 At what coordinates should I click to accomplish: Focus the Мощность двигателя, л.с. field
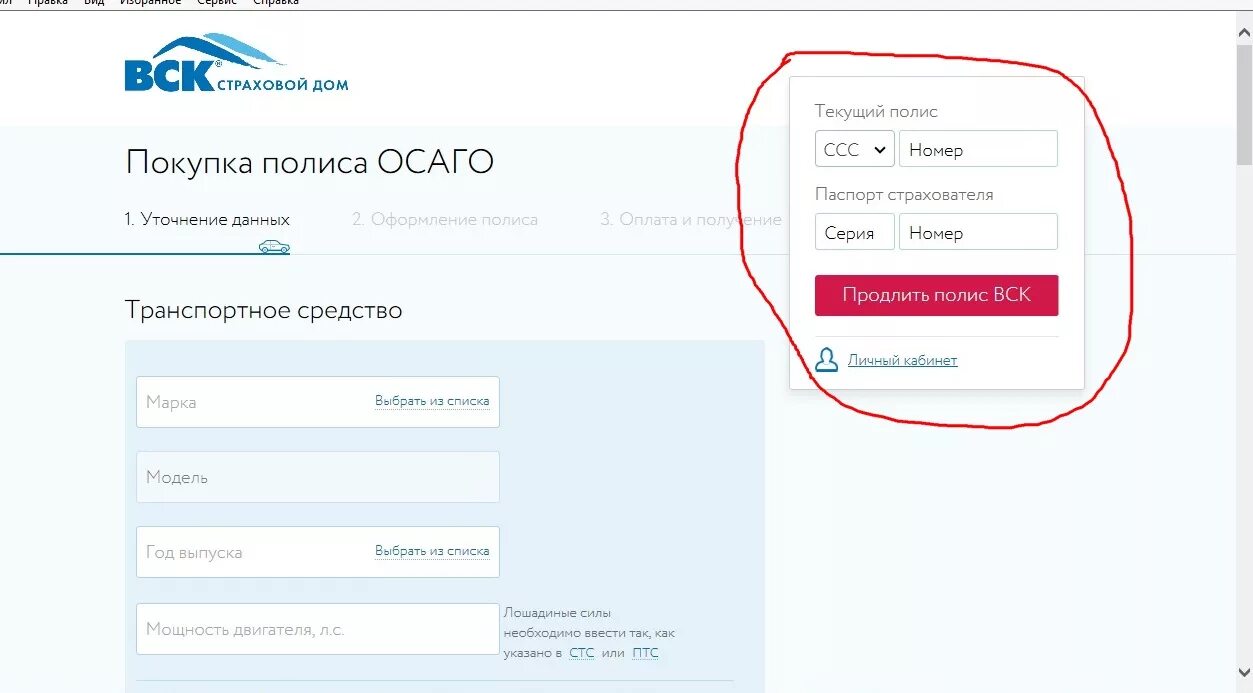[318, 629]
